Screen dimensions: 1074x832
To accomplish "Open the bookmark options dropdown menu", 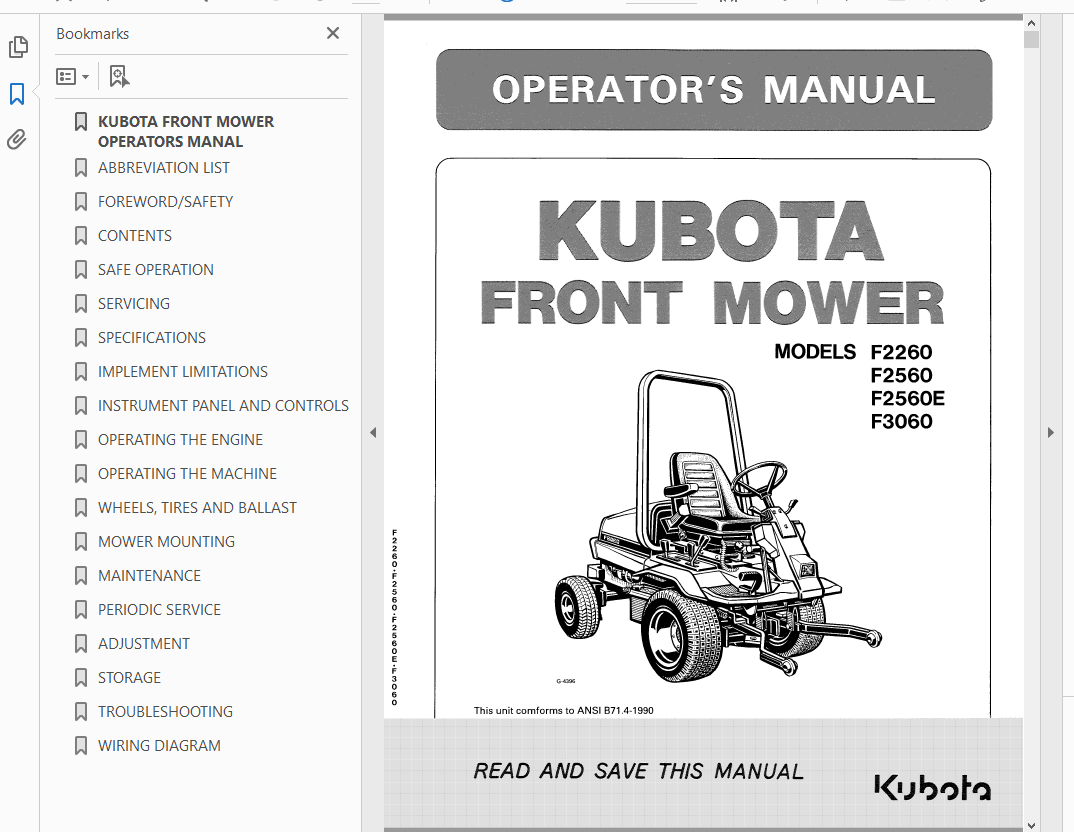I will click(73, 76).
